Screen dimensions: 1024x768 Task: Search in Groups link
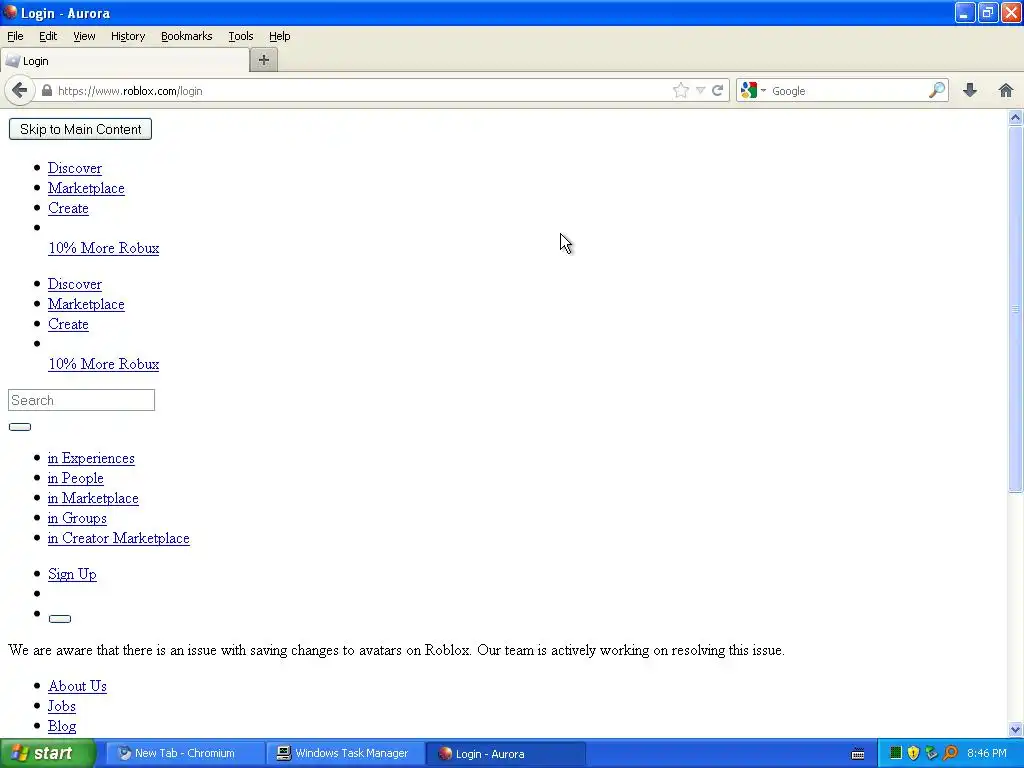tap(77, 519)
